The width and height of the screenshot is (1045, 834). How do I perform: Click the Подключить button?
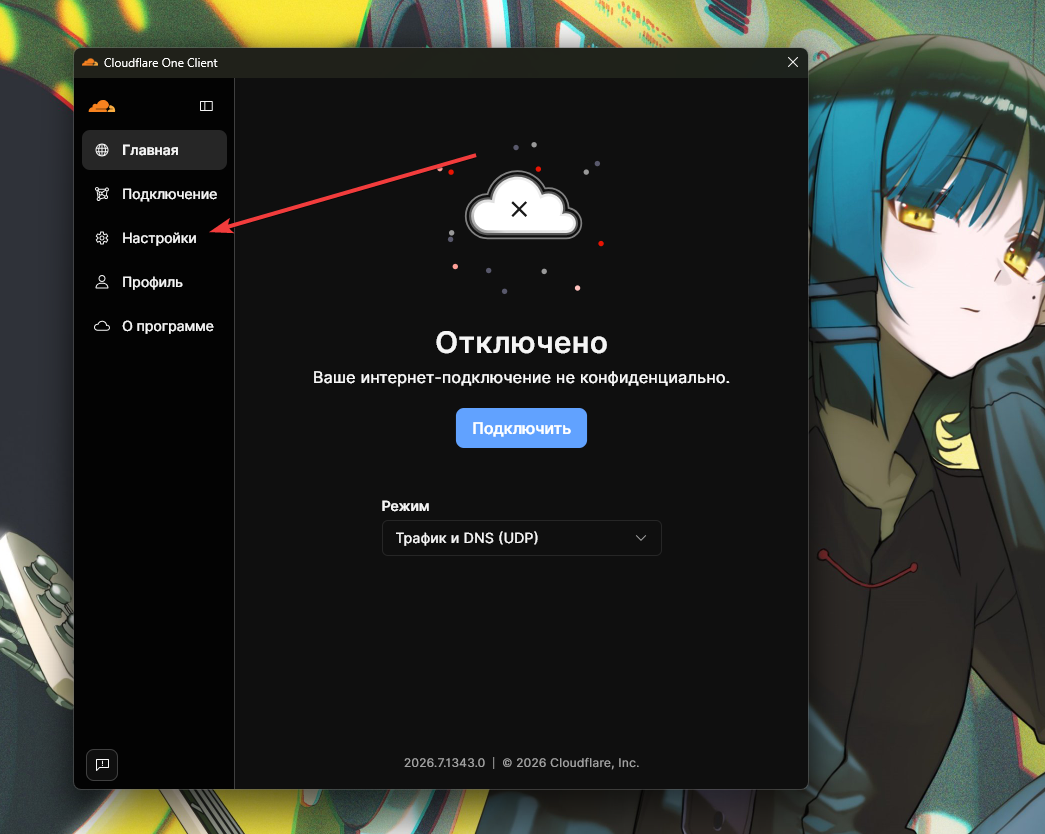pos(521,428)
